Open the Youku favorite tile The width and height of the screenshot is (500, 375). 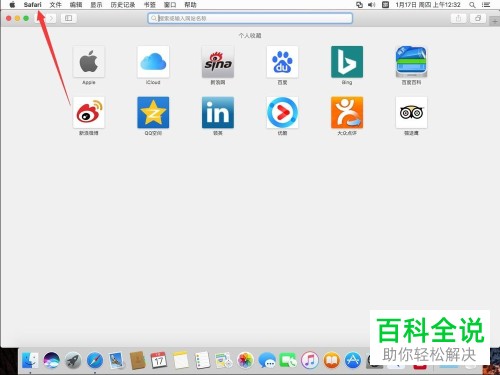(x=282, y=112)
